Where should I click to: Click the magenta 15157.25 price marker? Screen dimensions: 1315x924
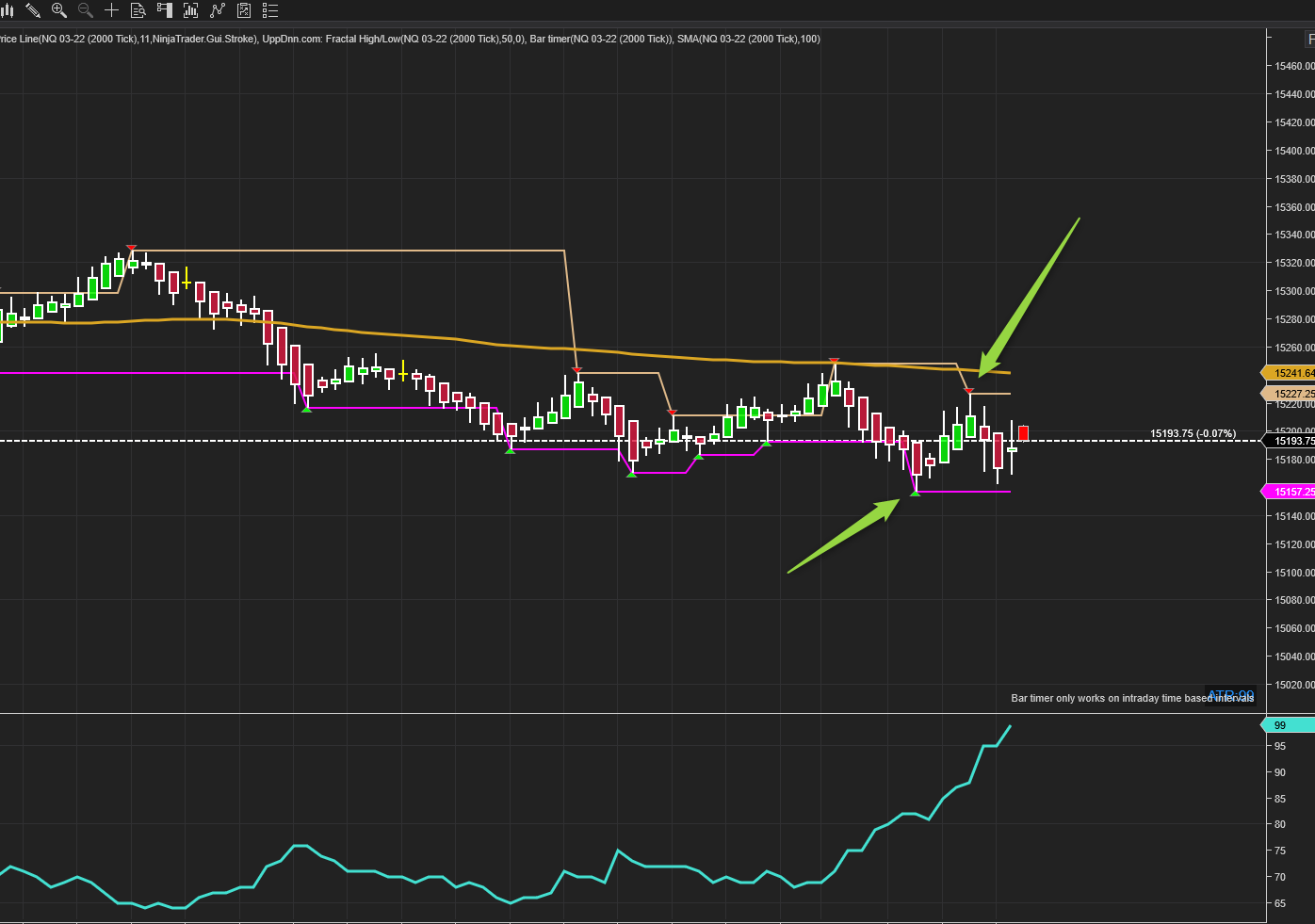point(1289,492)
